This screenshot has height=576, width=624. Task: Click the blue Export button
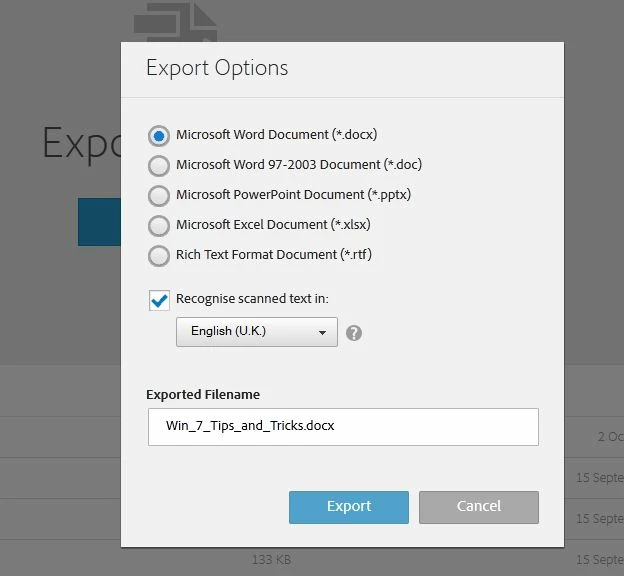coord(349,507)
